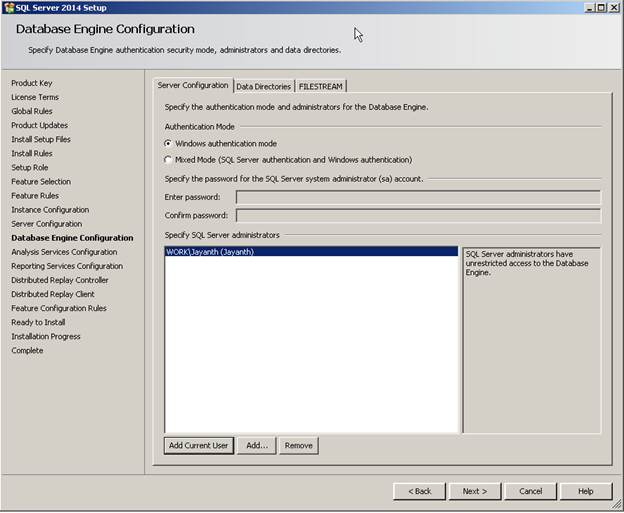
Task: Select Mixed Mode authentication option
Action: click(x=288, y=160)
